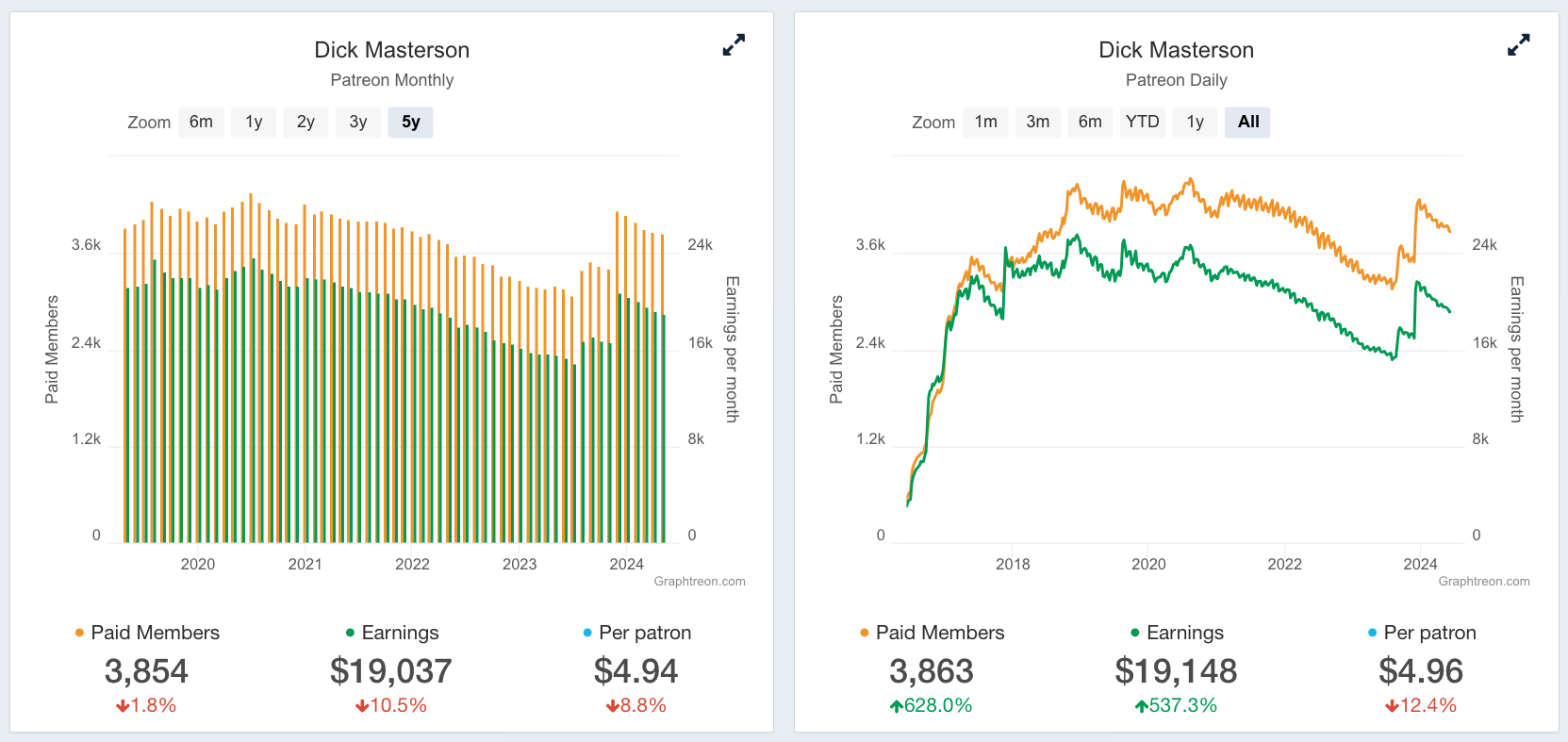
Task: Toggle Earnings series in Daily legend
Action: click(x=1177, y=633)
